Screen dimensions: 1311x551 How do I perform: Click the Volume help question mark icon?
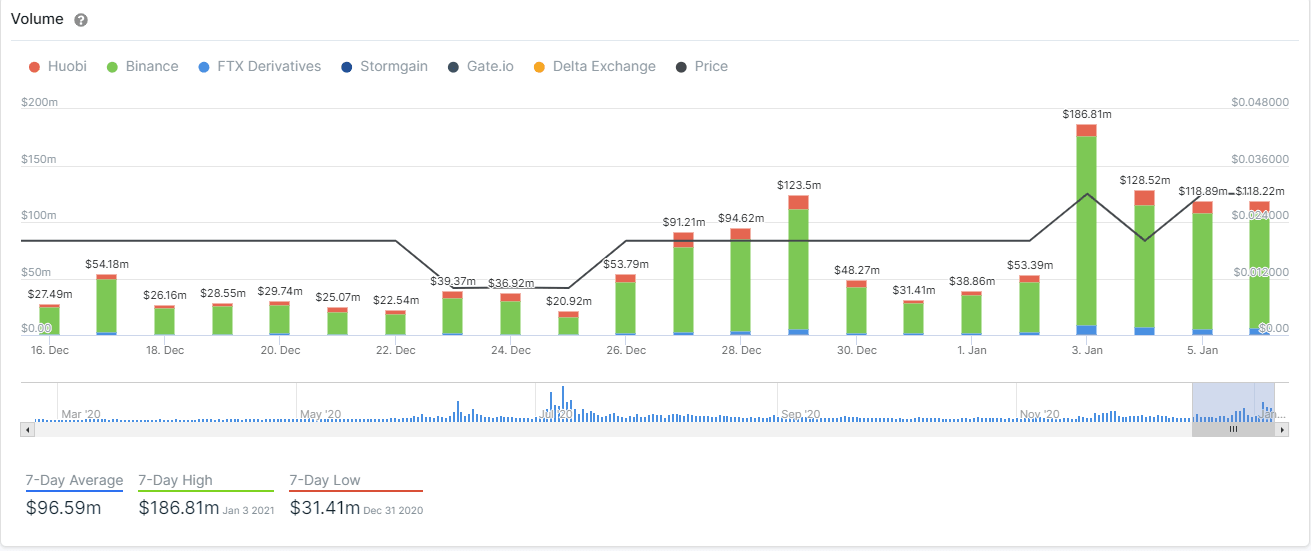(x=81, y=20)
